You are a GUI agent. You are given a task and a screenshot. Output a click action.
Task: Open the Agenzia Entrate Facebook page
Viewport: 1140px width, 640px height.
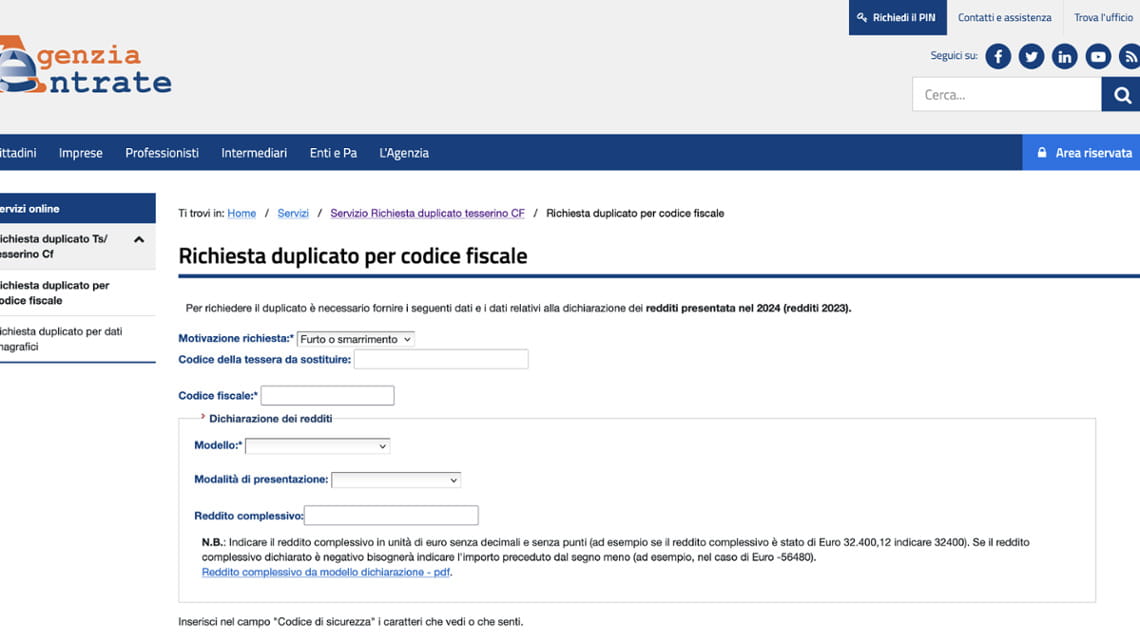coord(997,56)
